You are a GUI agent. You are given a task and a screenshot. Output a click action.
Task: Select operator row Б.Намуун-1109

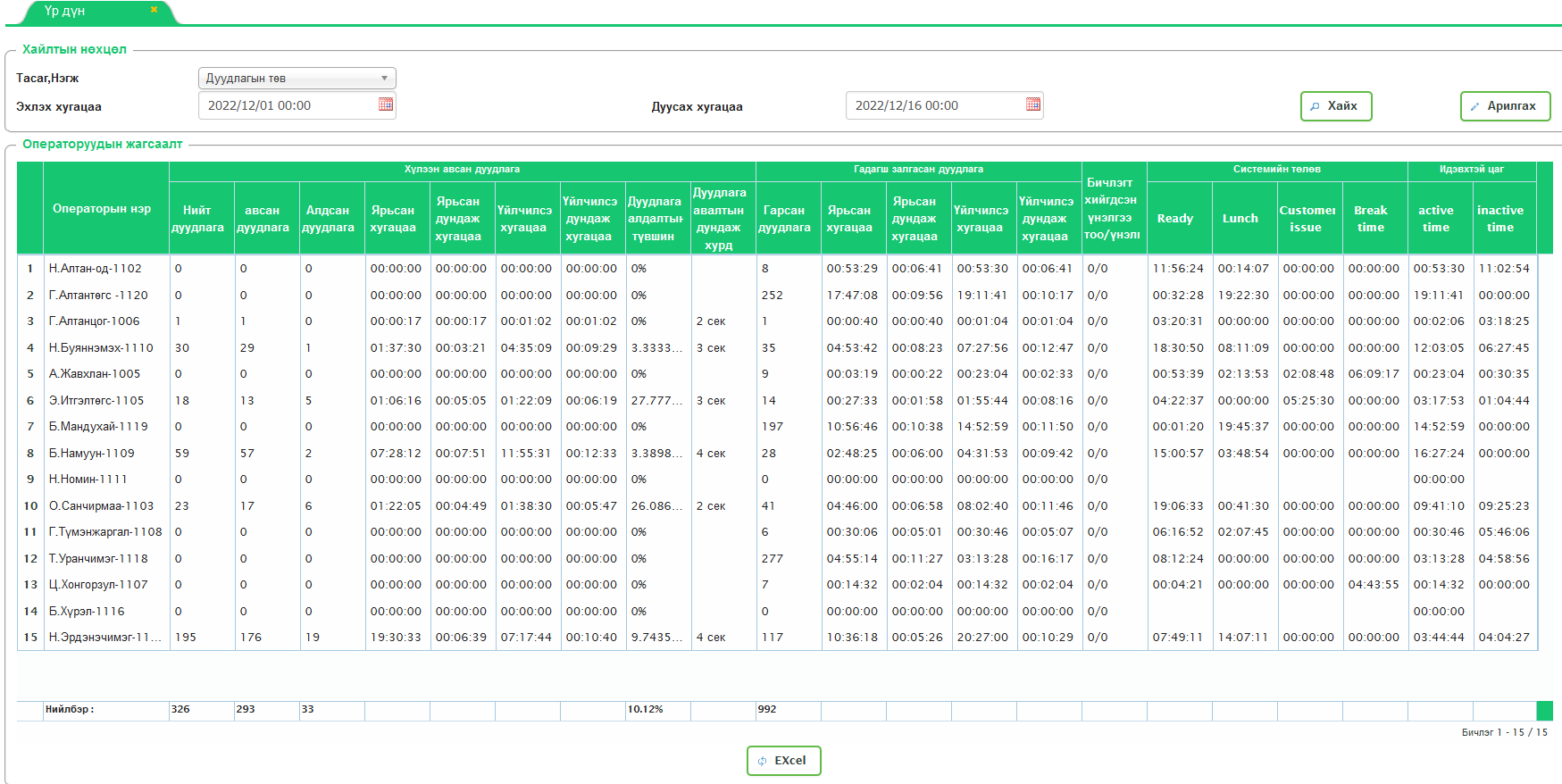point(777,454)
